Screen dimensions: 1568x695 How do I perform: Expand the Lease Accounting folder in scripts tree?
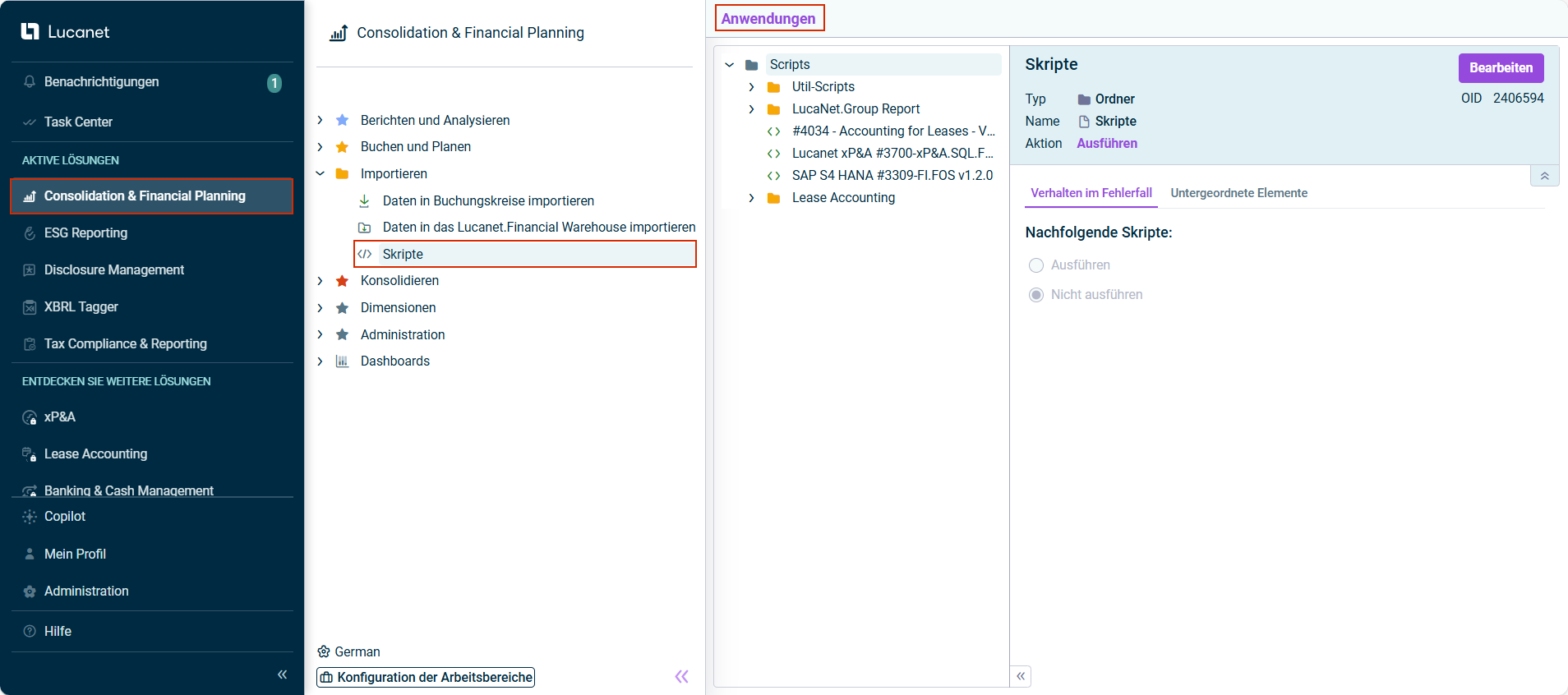click(x=751, y=198)
